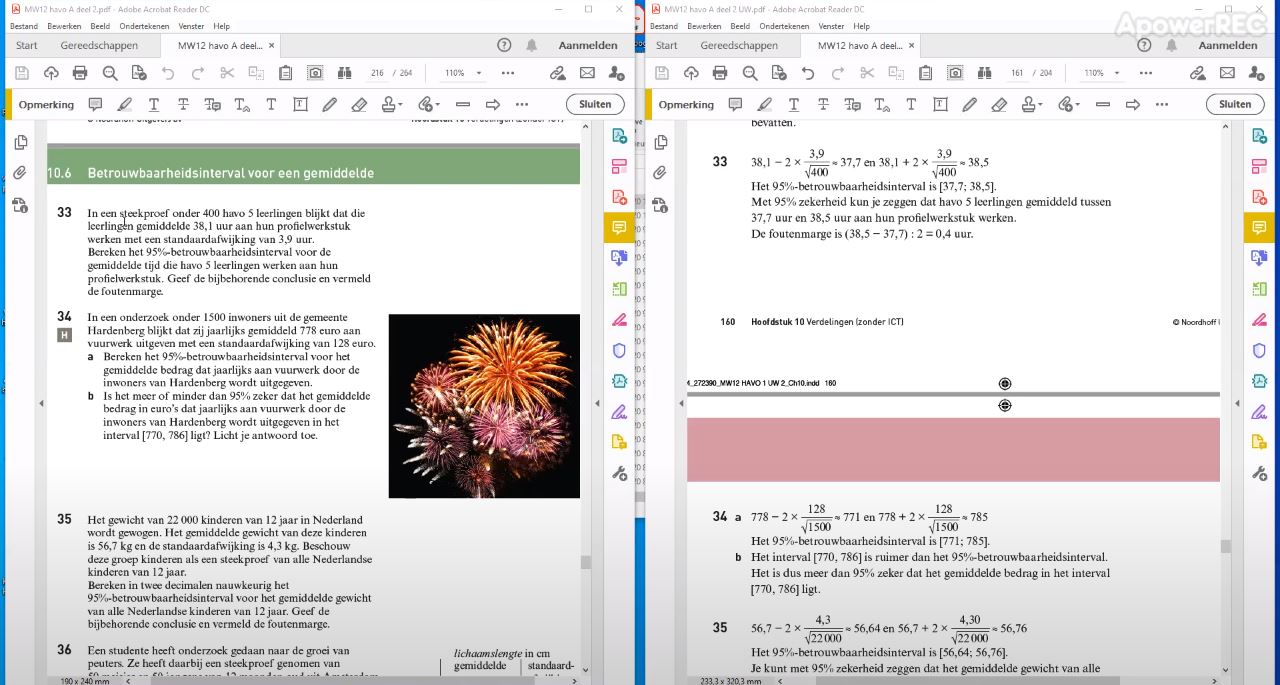Screen dimensions: 1280x685
Task: Click email envelope icon in left window
Action: click(587, 73)
